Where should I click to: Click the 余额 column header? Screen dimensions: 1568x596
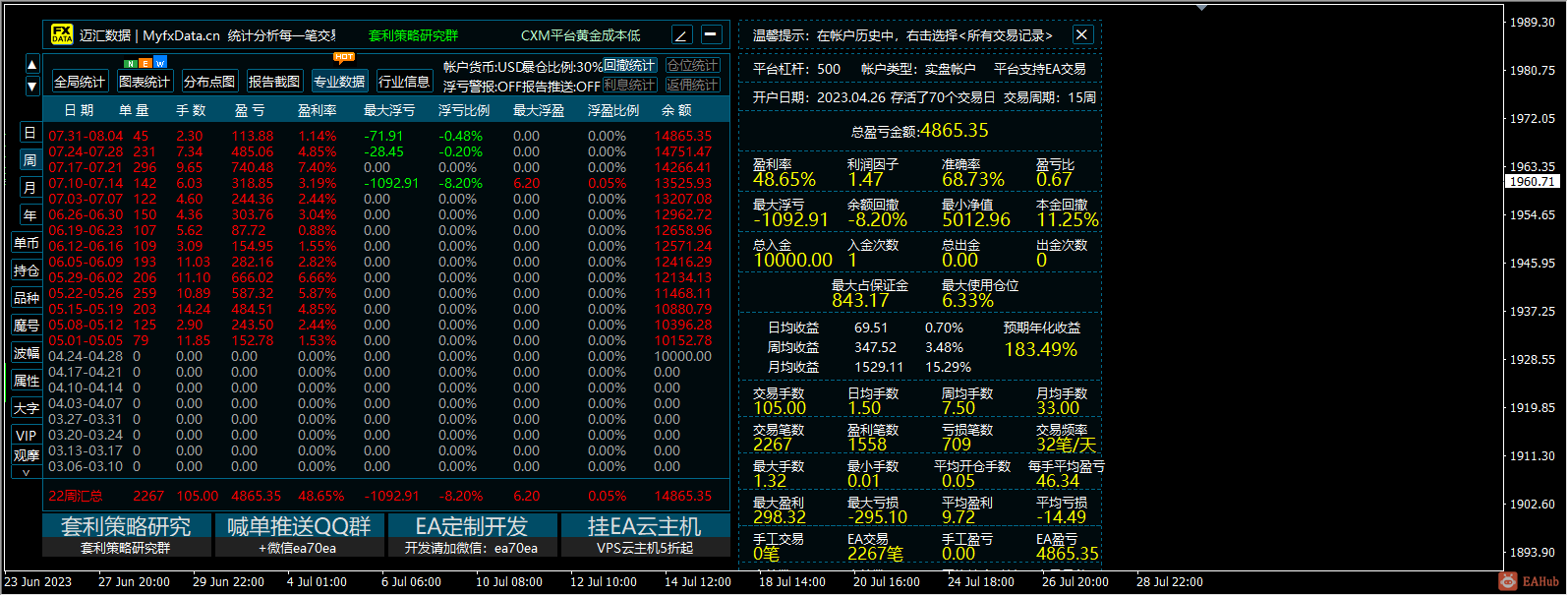tap(676, 110)
